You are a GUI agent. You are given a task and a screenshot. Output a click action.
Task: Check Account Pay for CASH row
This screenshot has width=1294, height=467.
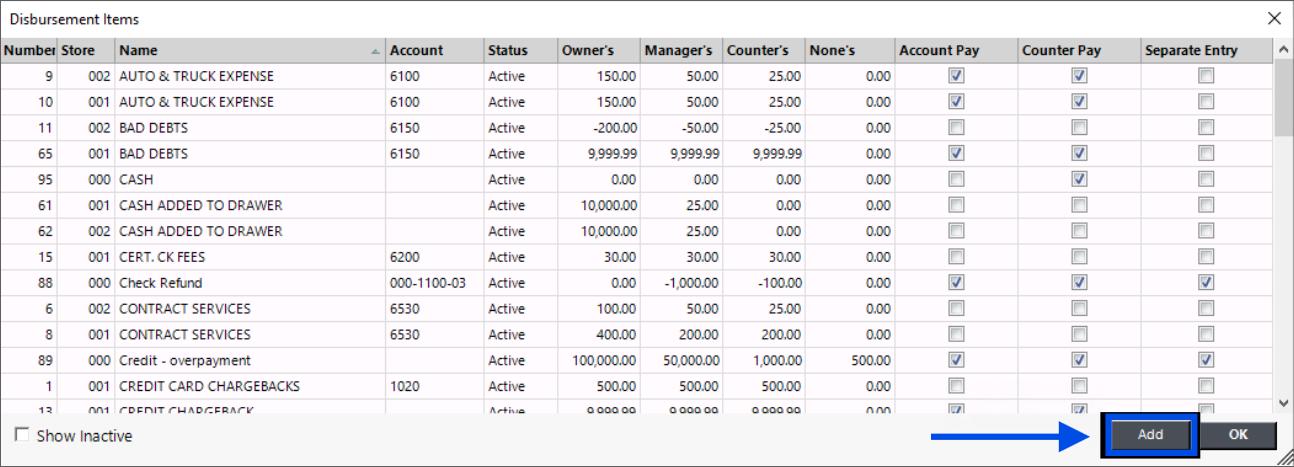(956, 180)
